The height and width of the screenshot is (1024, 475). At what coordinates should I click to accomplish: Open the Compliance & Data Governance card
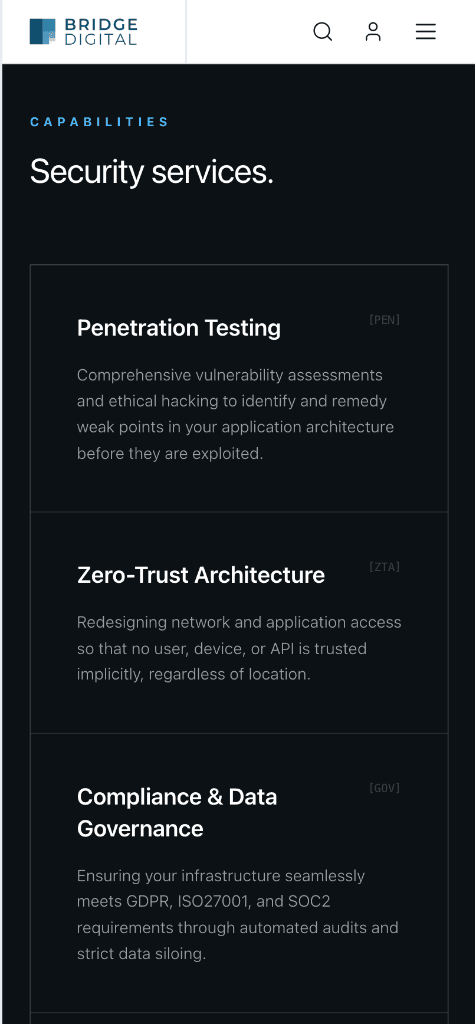tap(239, 873)
